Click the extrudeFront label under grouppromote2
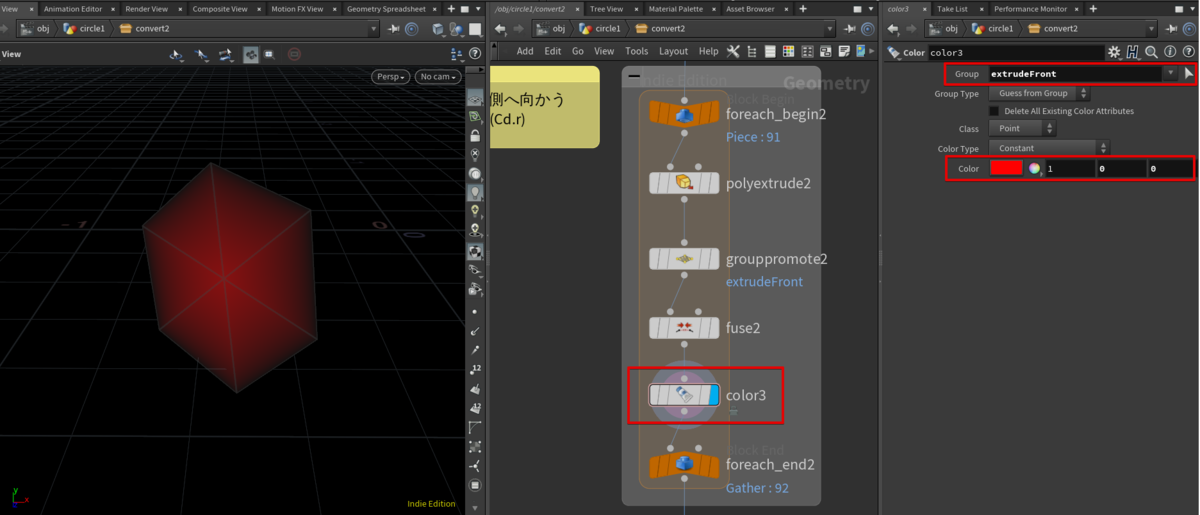 (764, 282)
